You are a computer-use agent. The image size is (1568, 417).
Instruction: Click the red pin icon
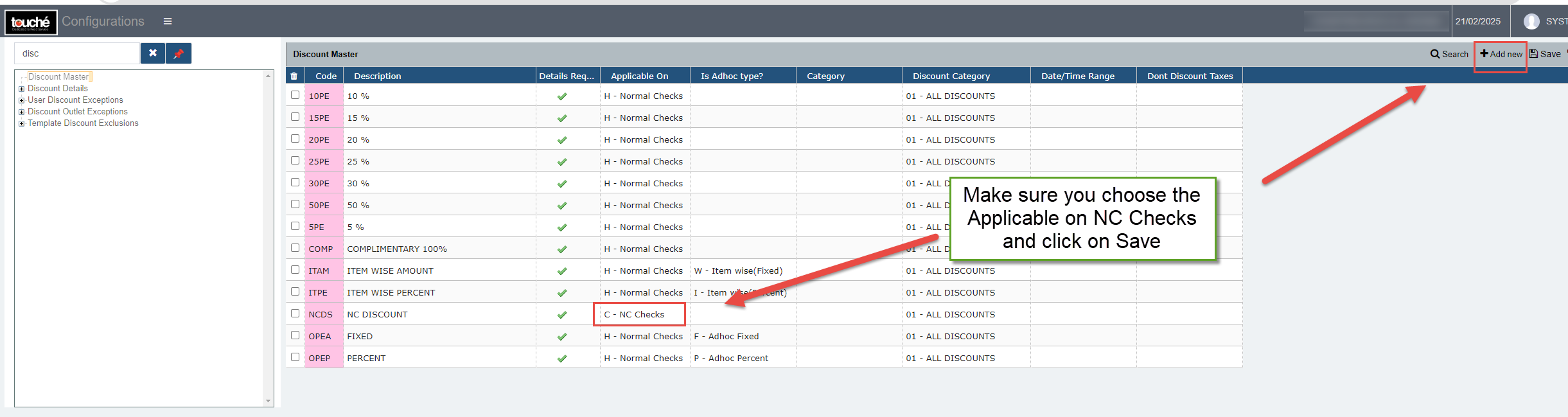(179, 53)
